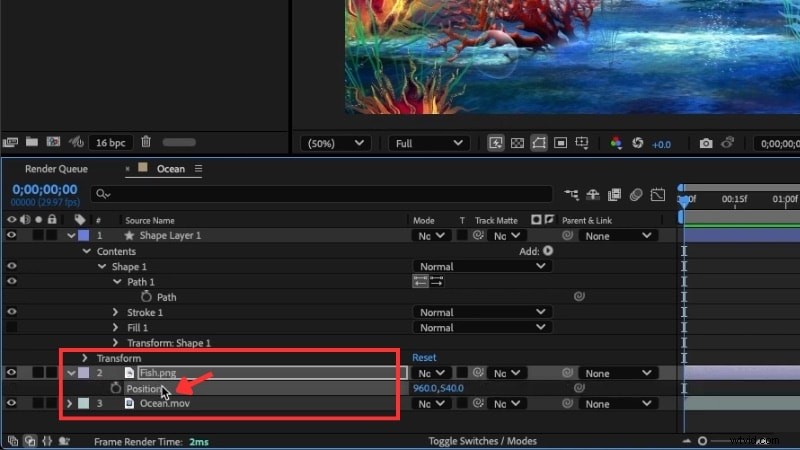Open the Fill 1 Normal blend dropdown
This screenshot has height=450, width=800.
point(482,328)
